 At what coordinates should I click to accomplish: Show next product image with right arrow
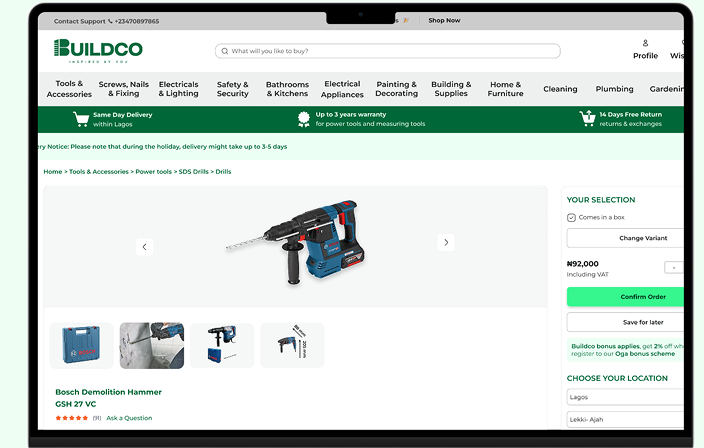click(x=445, y=243)
